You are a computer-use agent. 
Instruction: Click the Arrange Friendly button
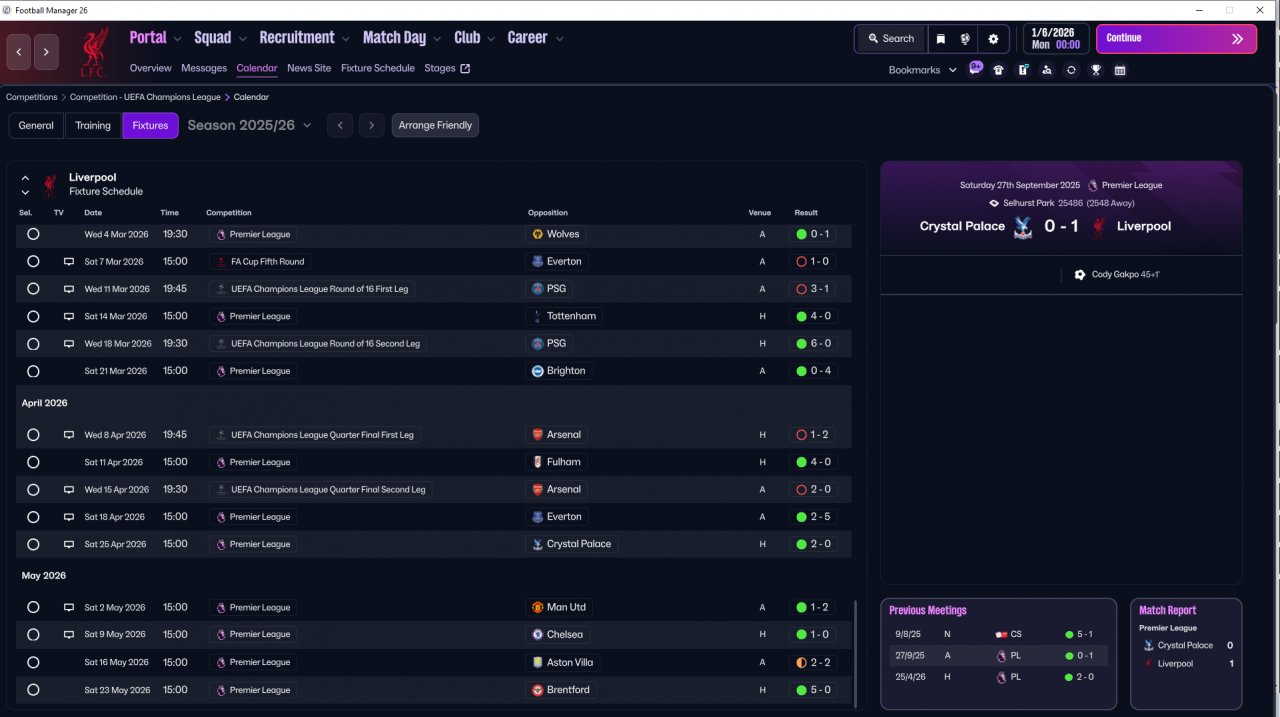tap(435, 126)
